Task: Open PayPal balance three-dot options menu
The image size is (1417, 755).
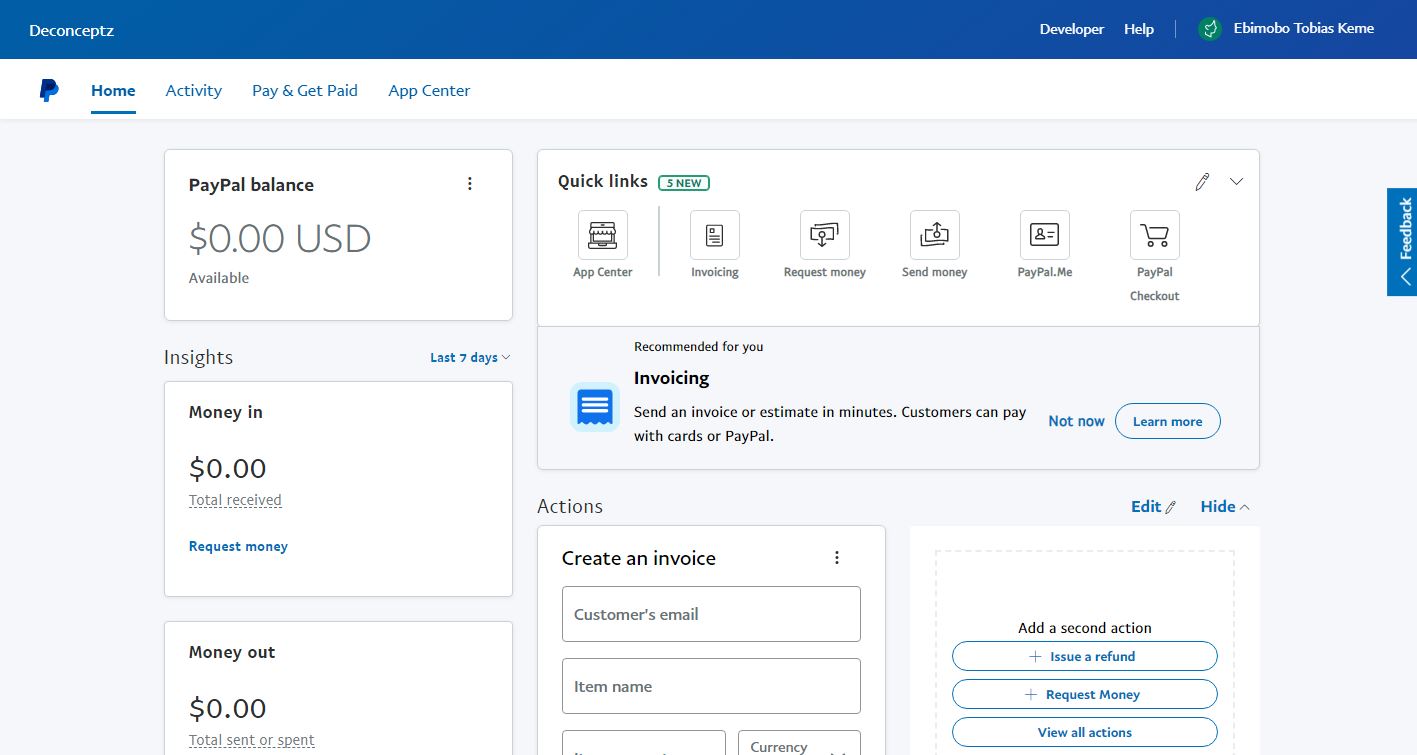Action: (x=470, y=184)
